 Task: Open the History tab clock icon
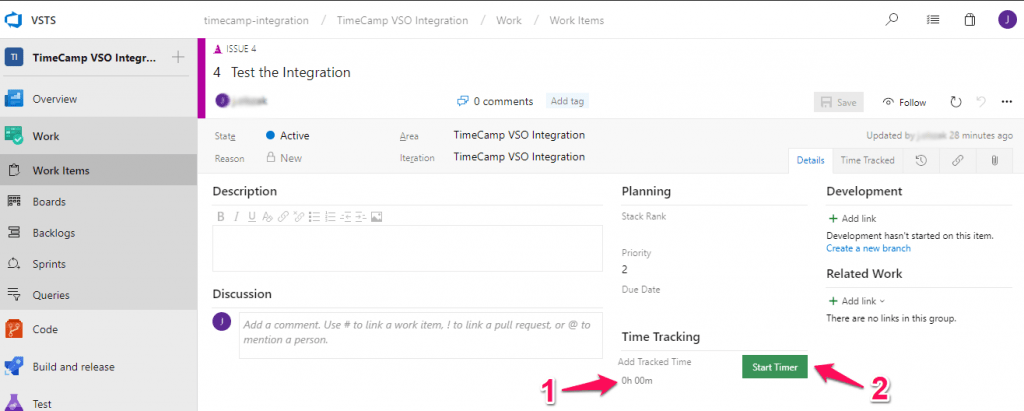tap(920, 160)
